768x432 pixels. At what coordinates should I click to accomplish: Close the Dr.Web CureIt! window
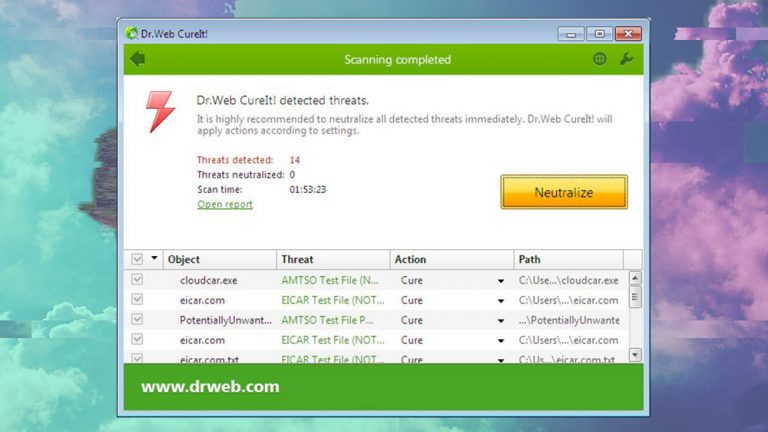pyautogui.click(x=627, y=33)
